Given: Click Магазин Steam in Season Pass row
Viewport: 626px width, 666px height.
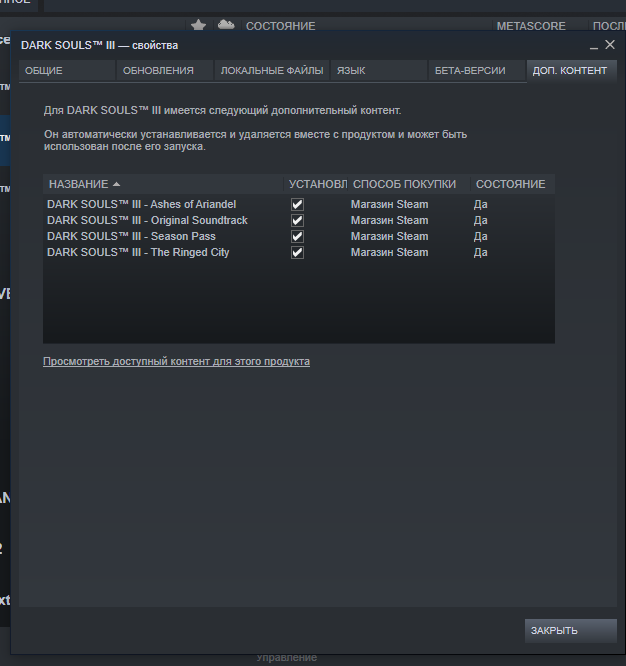Looking at the screenshot, I should point(389,237).
